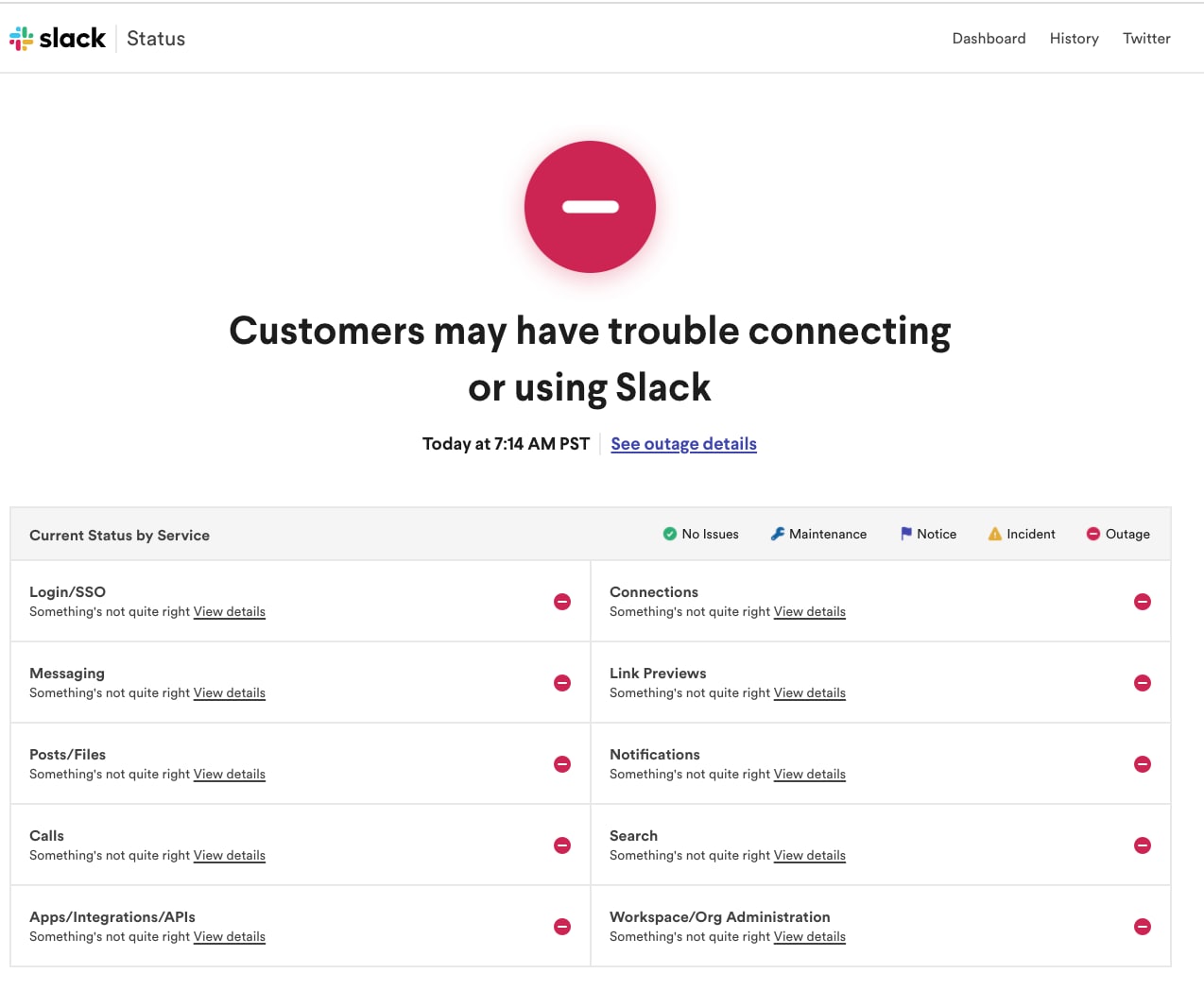Click the Incident warning triangle legend icon

pyautogui.click(x=995, y=534)
